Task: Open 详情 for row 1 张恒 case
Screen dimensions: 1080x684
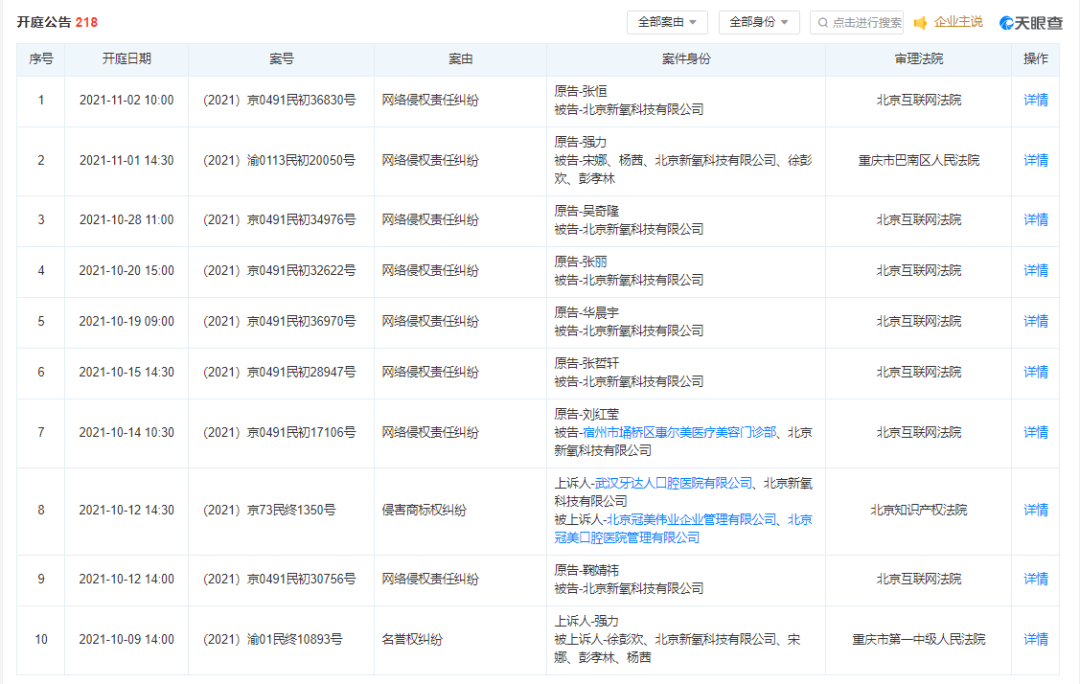Action: pos(1035,100)
